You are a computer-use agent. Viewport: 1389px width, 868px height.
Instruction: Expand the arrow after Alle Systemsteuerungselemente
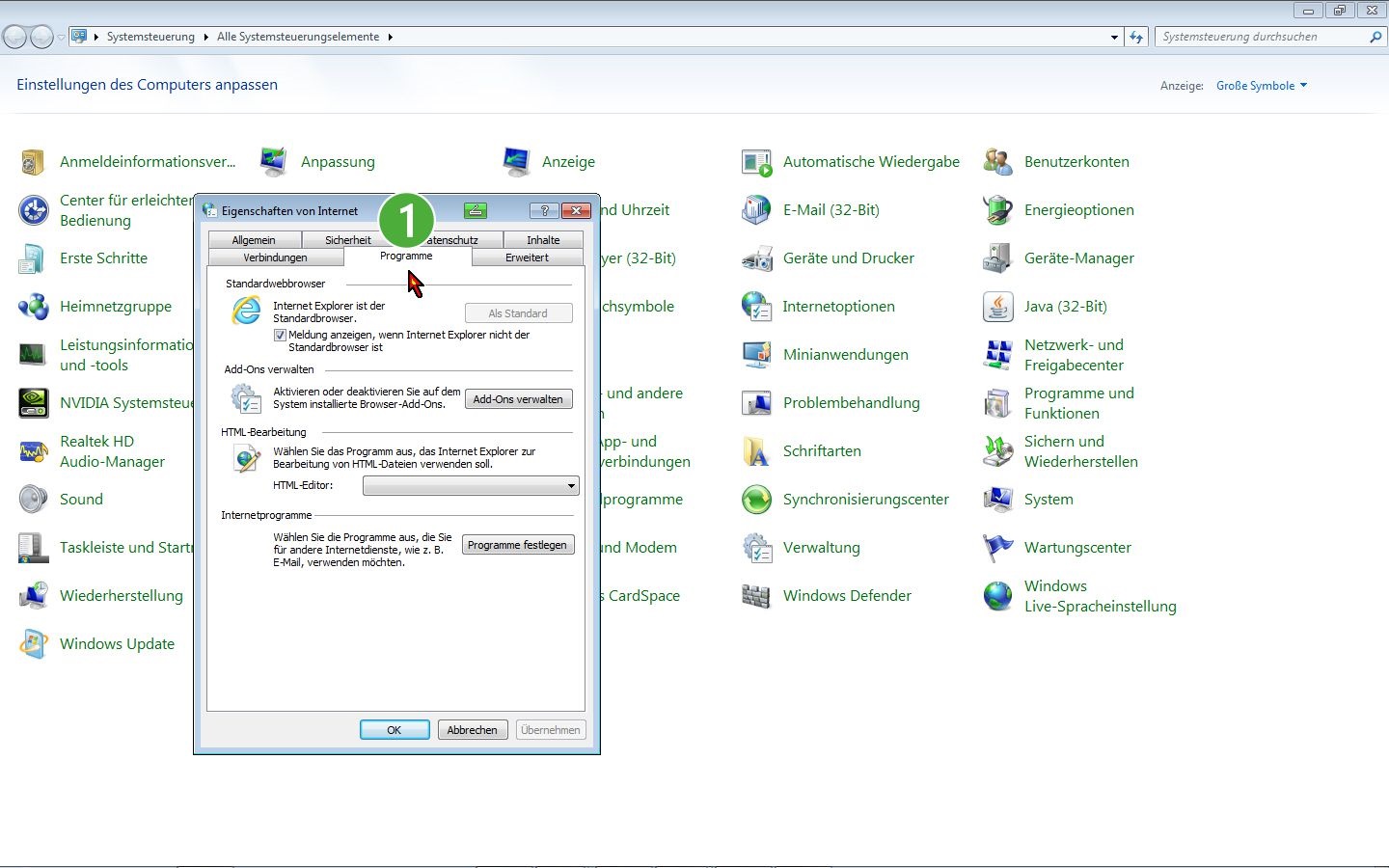[391, 37]
